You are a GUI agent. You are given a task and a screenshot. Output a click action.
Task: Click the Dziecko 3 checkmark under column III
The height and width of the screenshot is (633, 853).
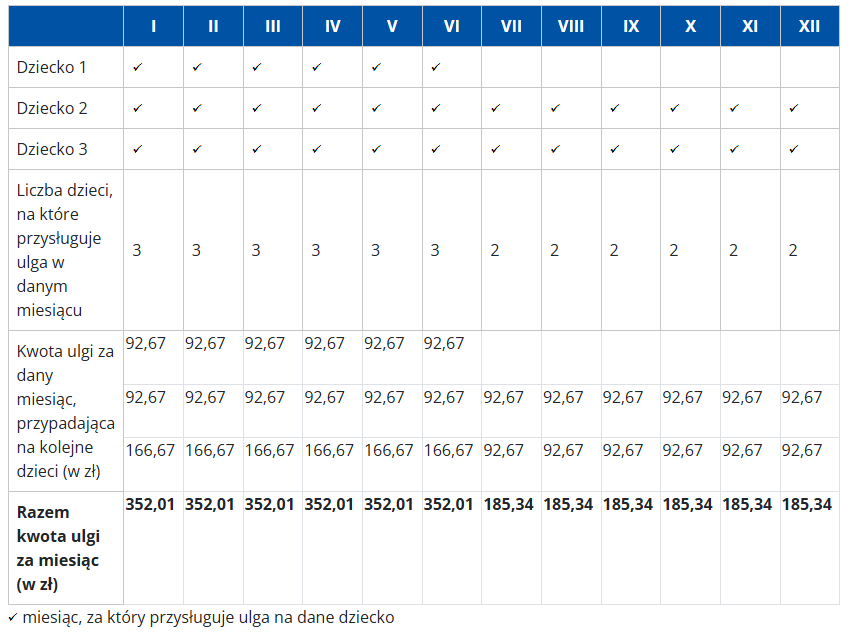point(256,149)
